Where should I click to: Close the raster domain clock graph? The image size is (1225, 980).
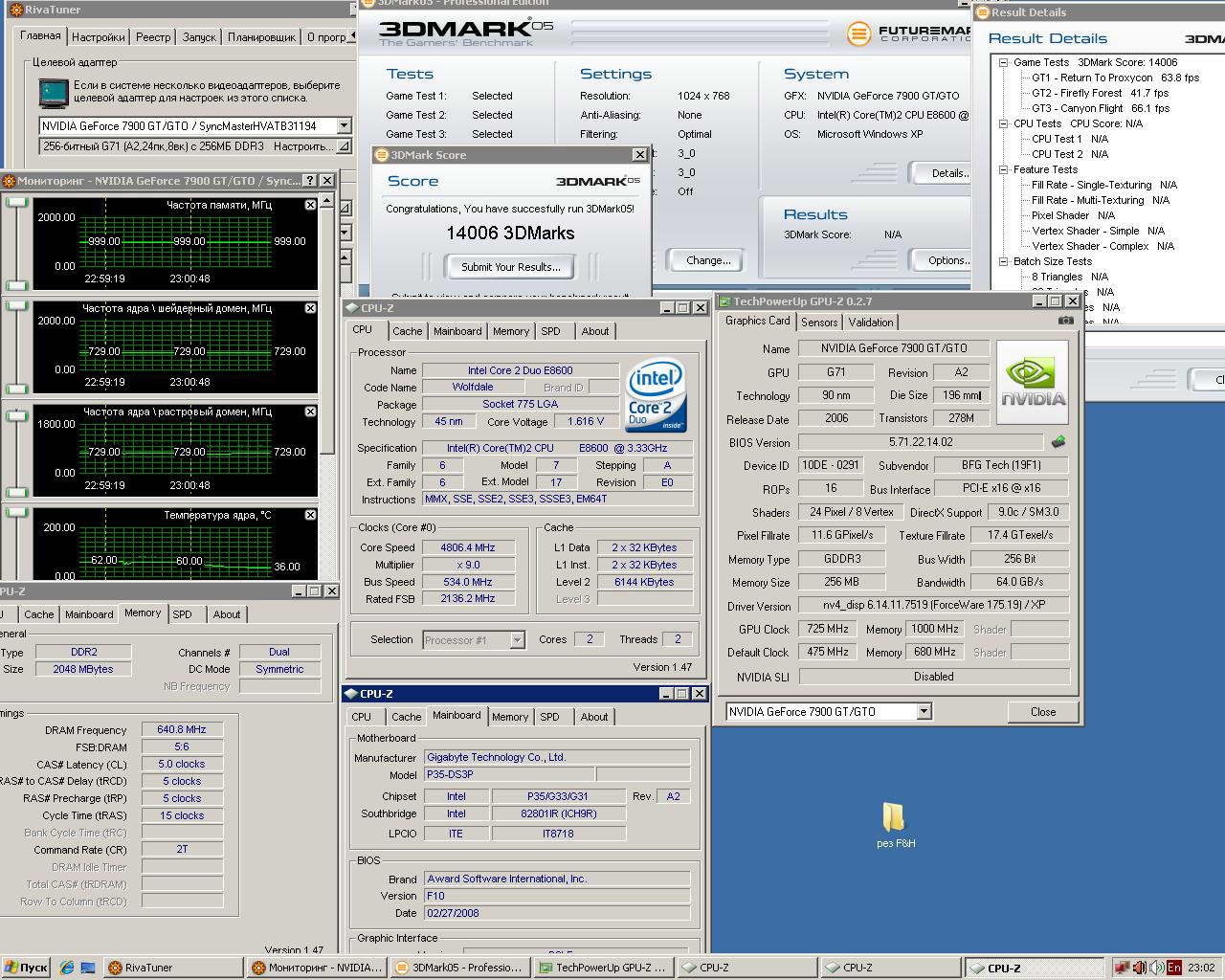pyautogui.click(x=310, y=412)
